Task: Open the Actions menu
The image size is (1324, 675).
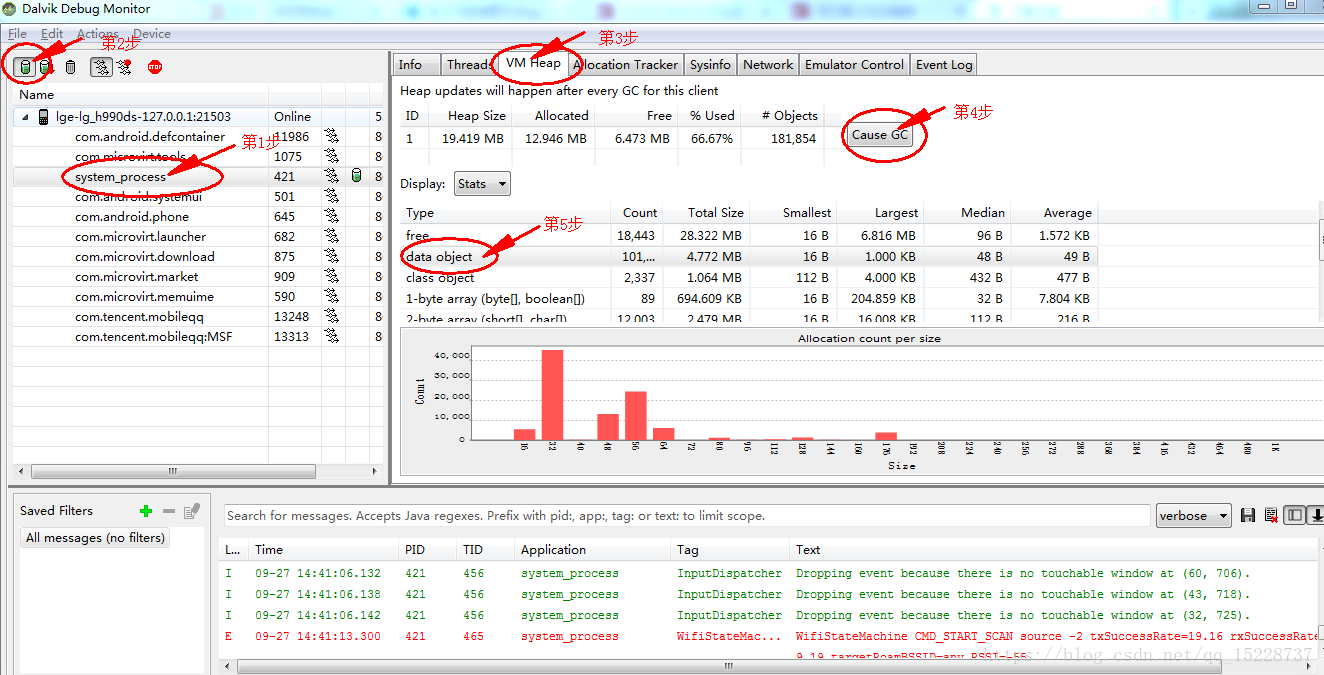Action: coord(98,34)
